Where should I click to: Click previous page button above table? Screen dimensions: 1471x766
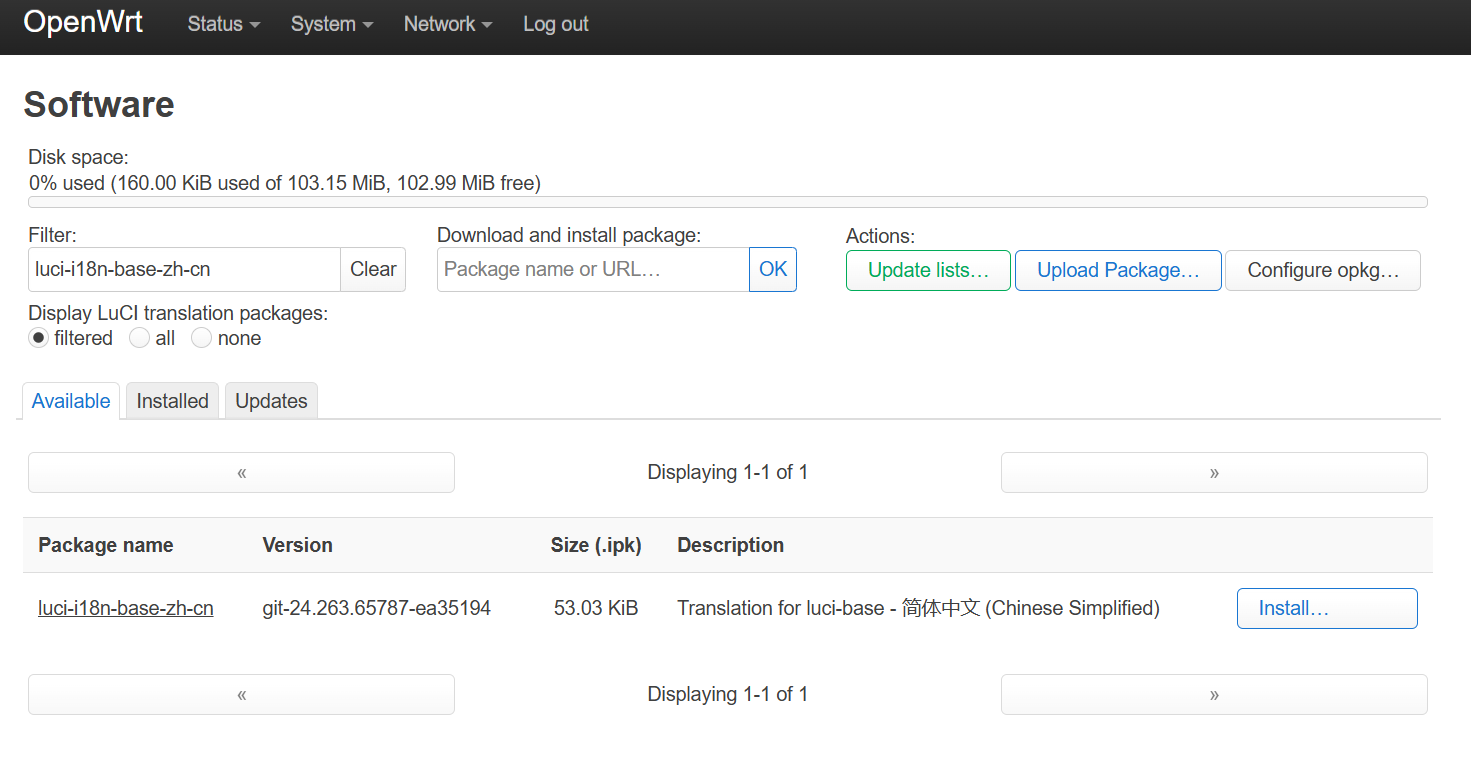click(241, 472)
